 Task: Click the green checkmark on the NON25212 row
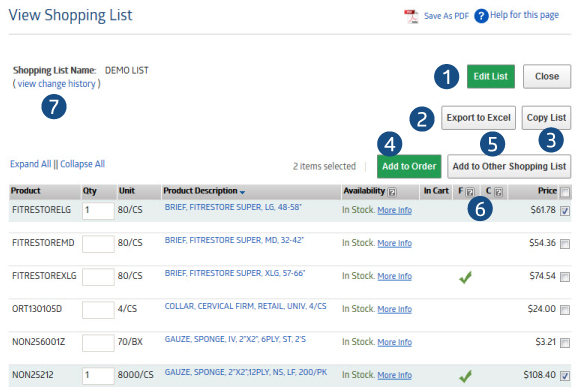[466, 376]
